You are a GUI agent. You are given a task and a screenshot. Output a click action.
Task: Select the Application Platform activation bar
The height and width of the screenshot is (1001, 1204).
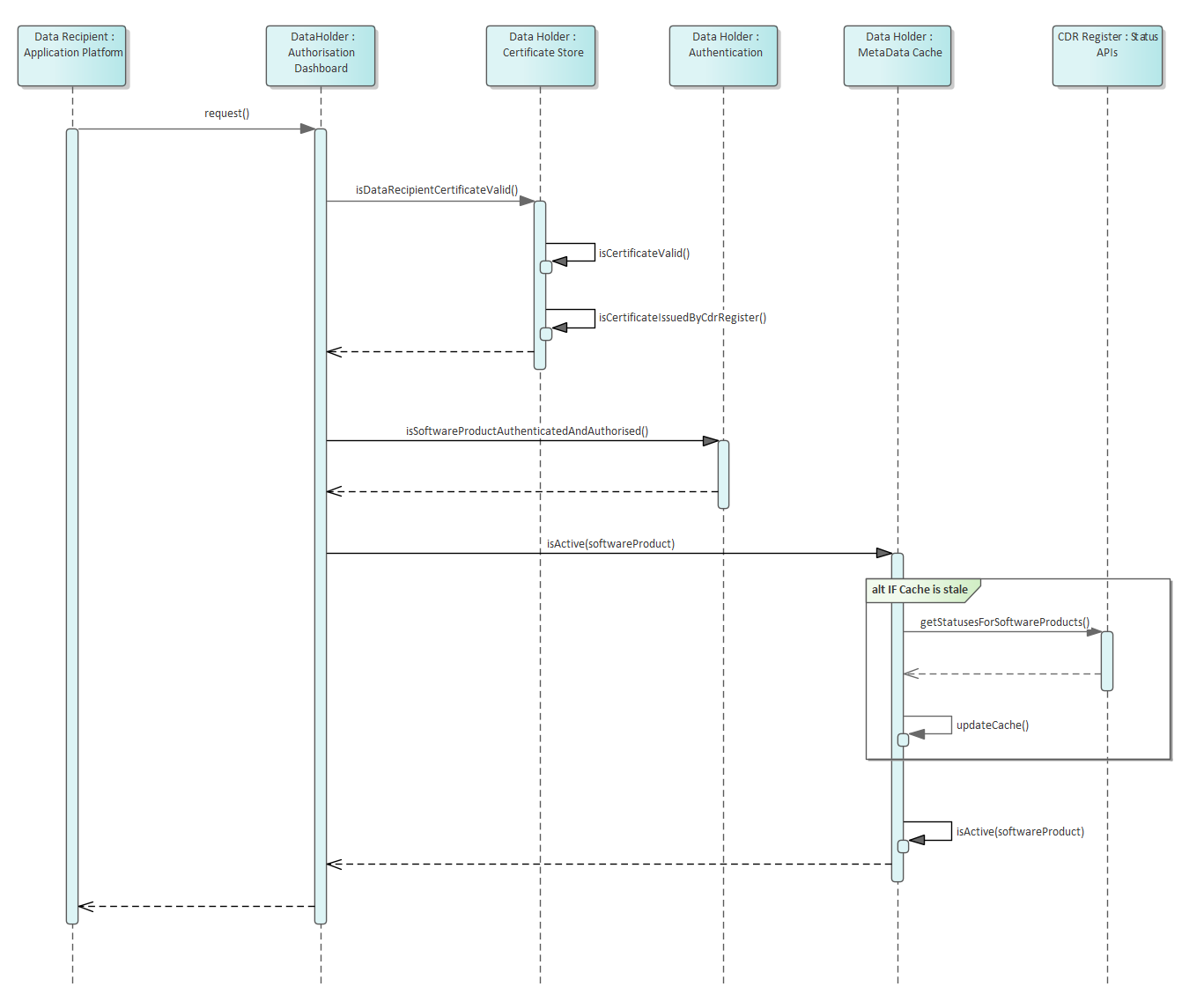pyautogui.click(x=72, y=528)
